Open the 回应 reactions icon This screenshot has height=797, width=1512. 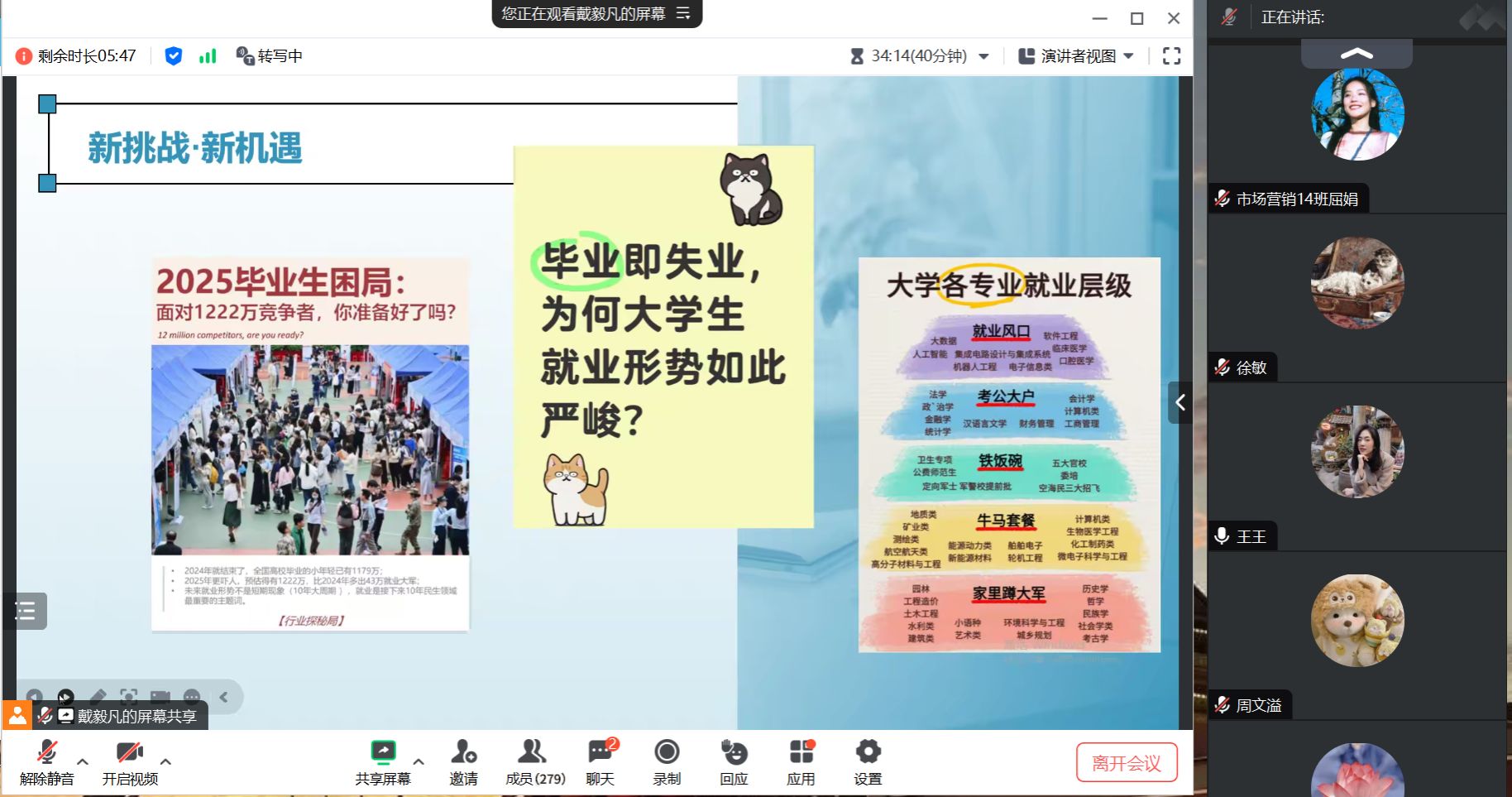point(734,751)
